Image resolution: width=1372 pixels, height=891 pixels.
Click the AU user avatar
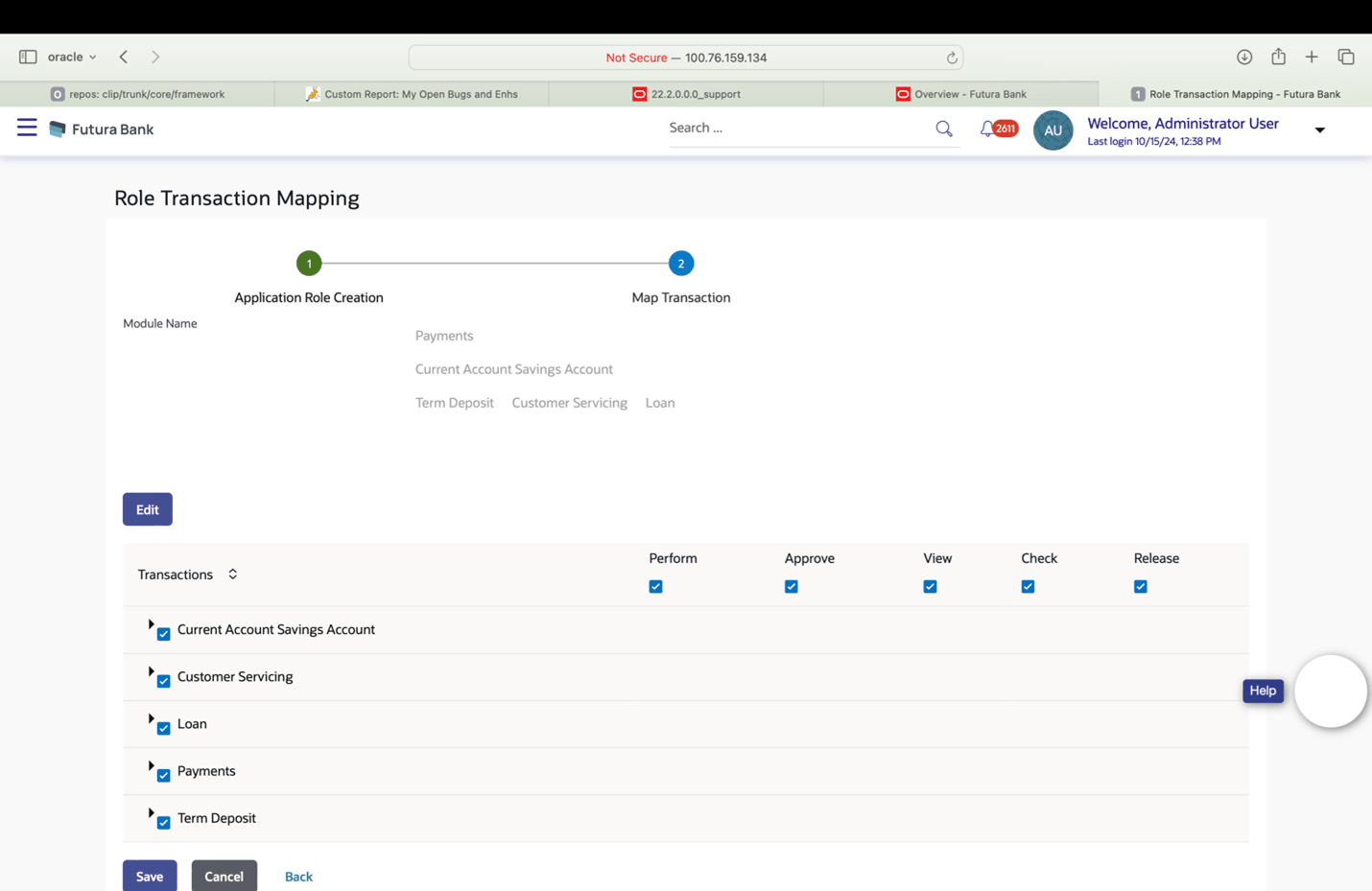1053,130
